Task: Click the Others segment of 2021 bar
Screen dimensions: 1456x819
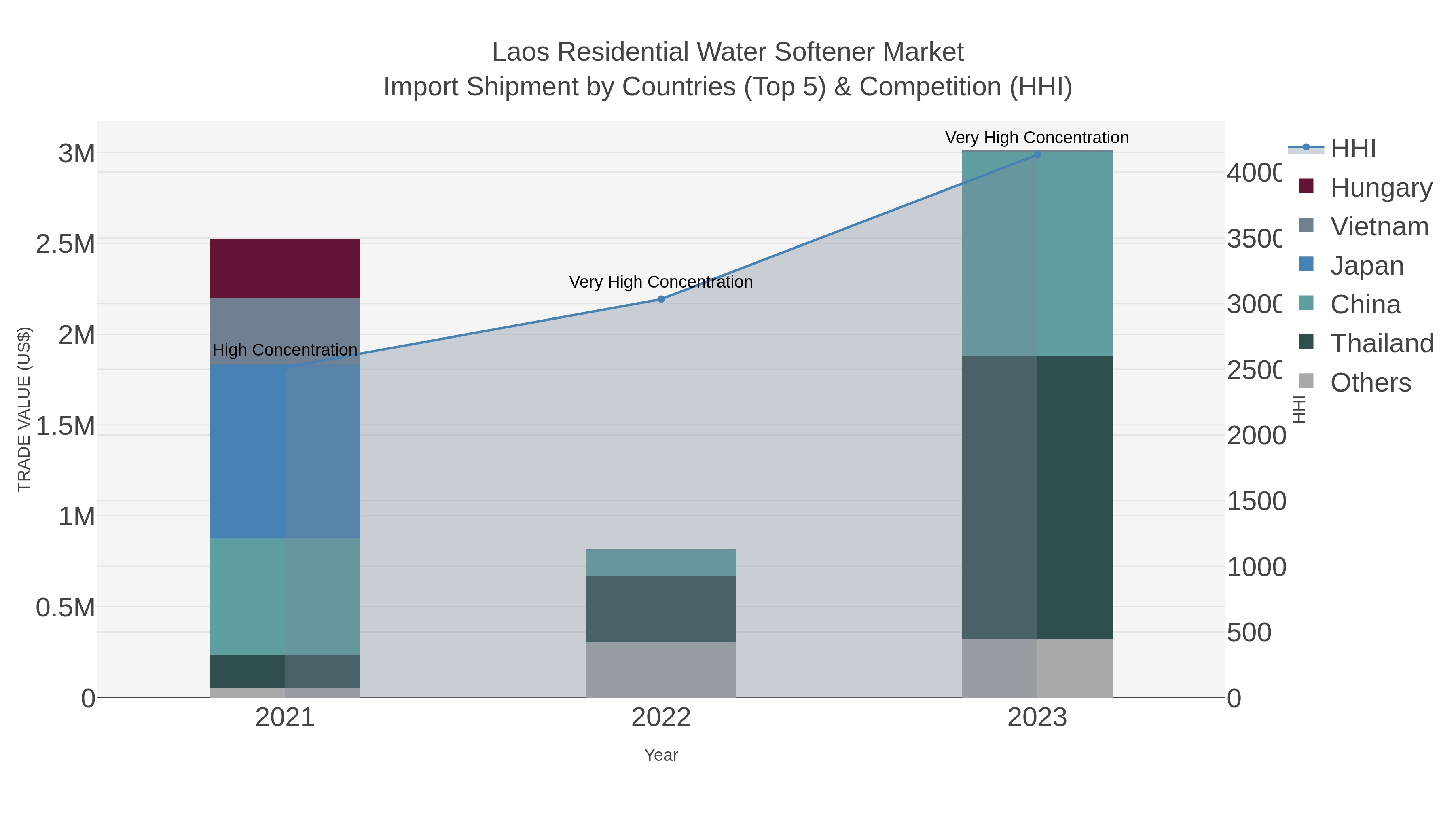Action: [286, 693]
